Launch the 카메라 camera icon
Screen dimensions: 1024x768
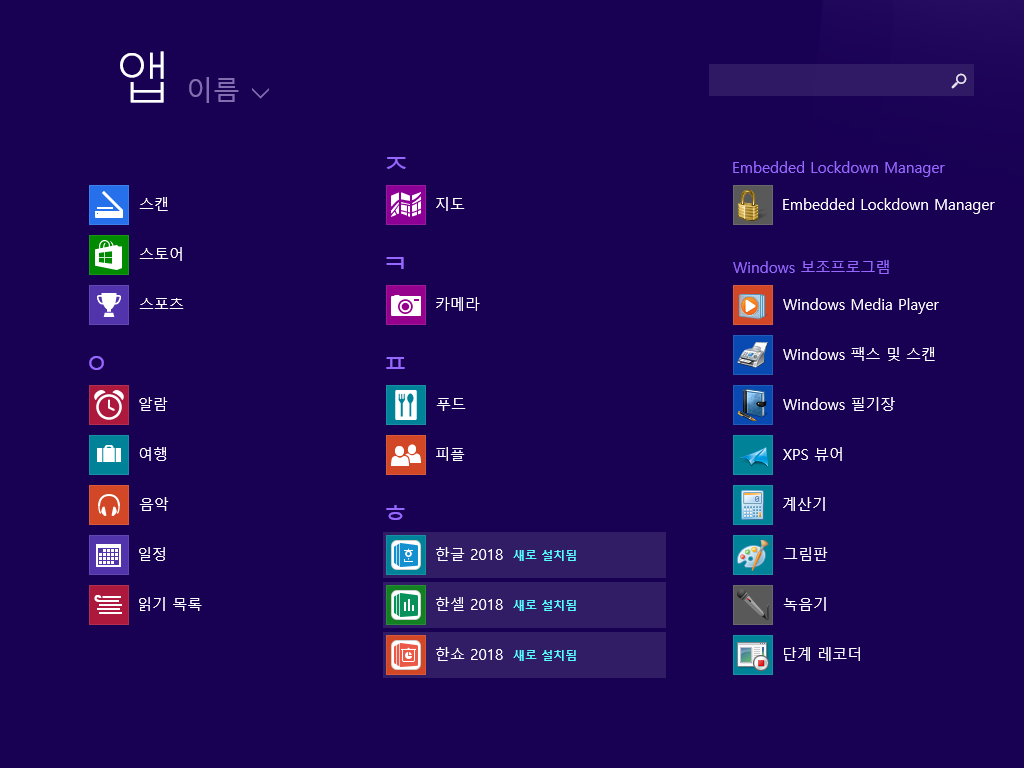coord(406,305)
